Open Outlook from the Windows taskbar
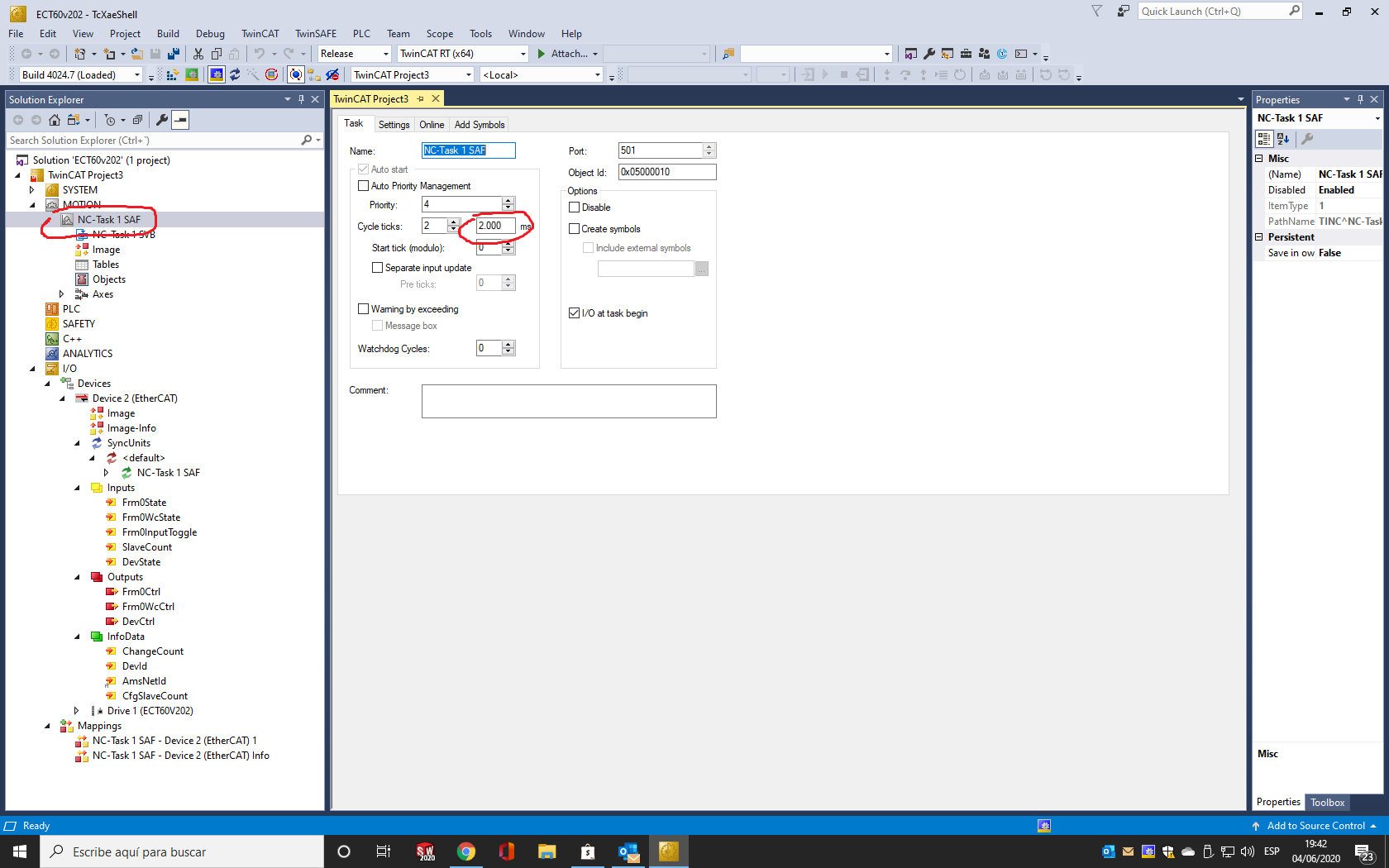This screenshot has height=868, width=1389. tap(628, 851)
